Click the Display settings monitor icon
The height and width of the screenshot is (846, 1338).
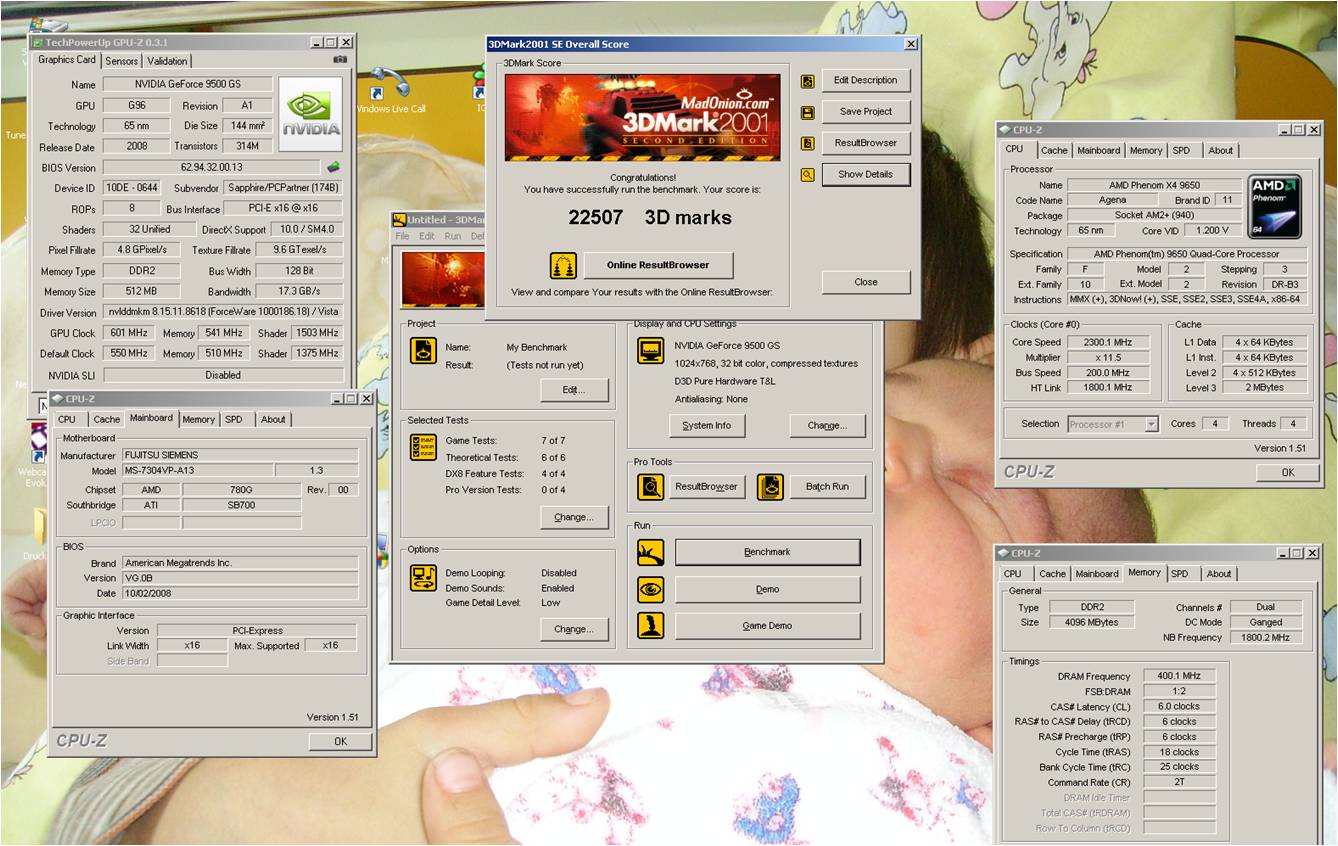[651, 351]
